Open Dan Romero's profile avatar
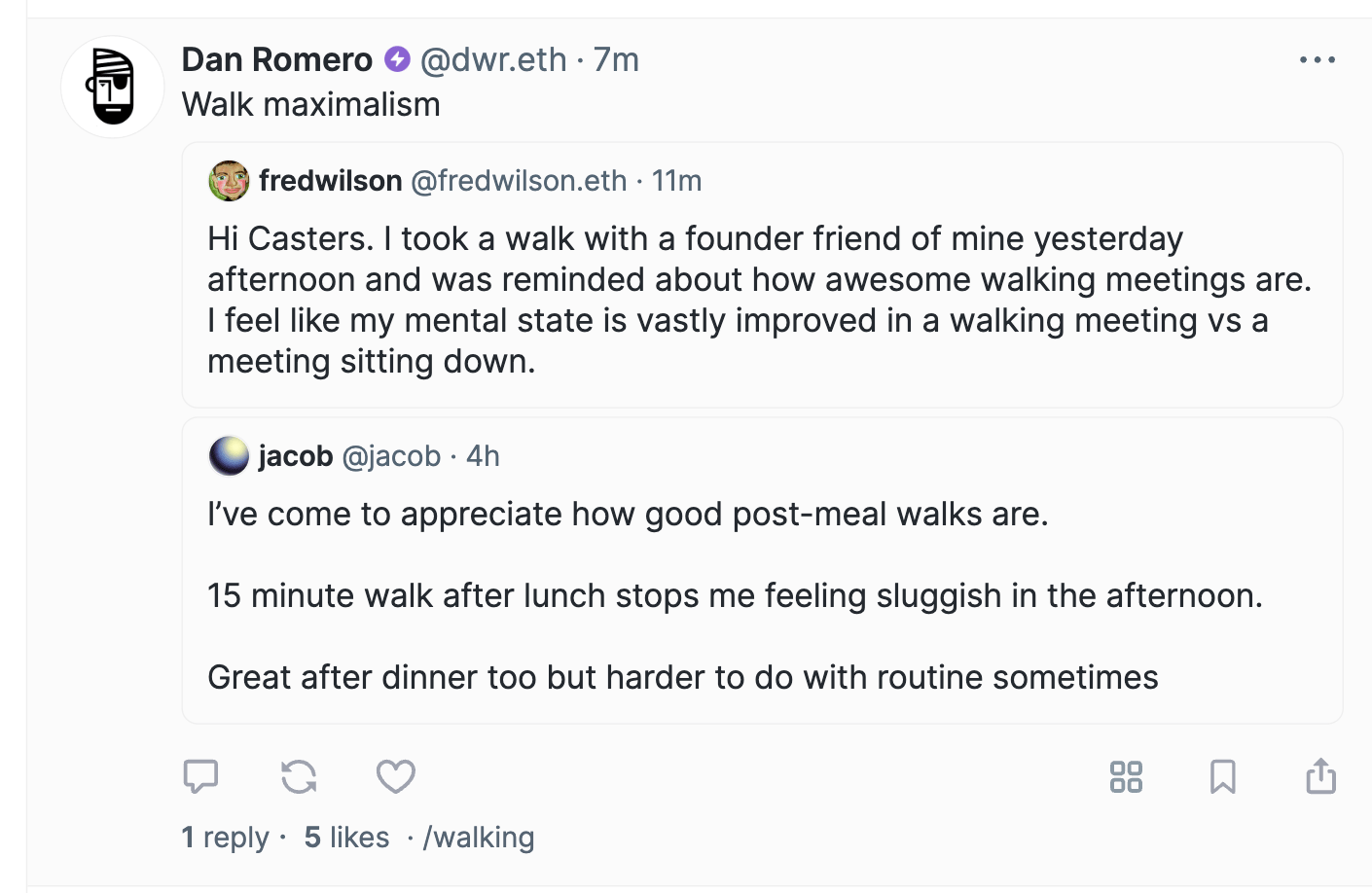This screenshot has height=893, width=1372. (113, 88)
